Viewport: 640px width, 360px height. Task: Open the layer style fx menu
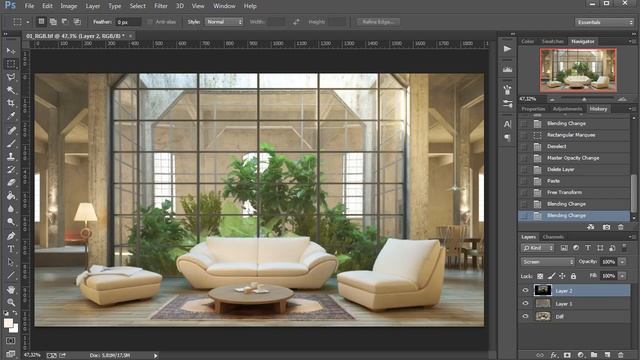(554, 355)
